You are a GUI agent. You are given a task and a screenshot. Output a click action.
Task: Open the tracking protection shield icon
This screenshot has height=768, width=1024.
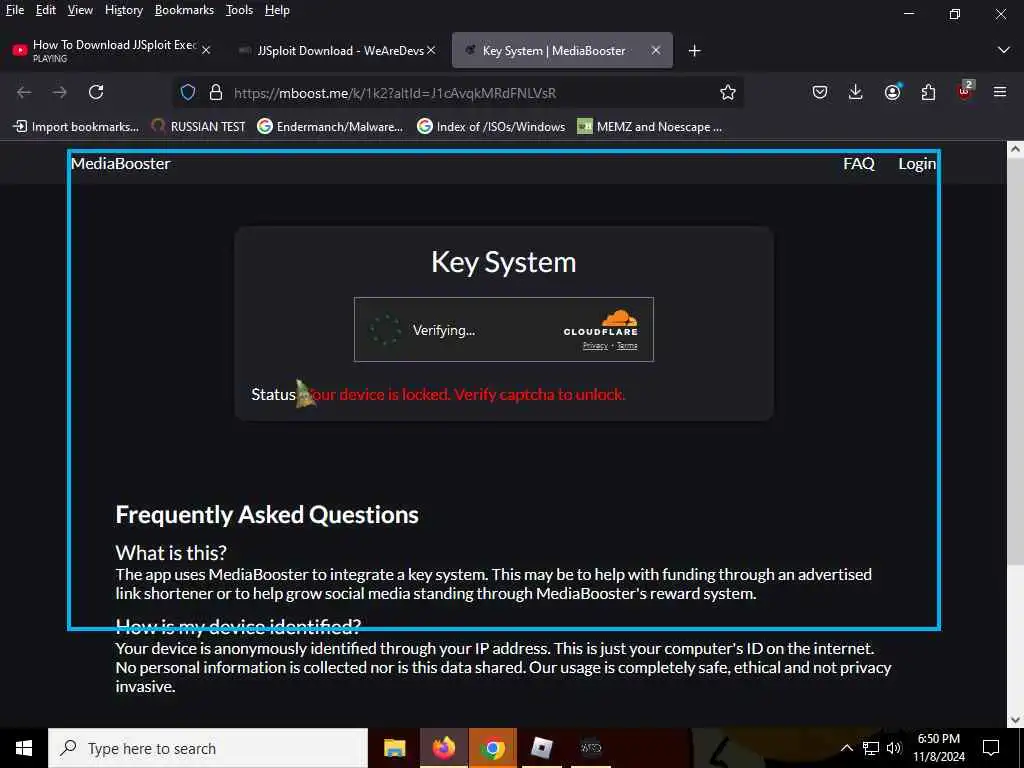point(188,92)
